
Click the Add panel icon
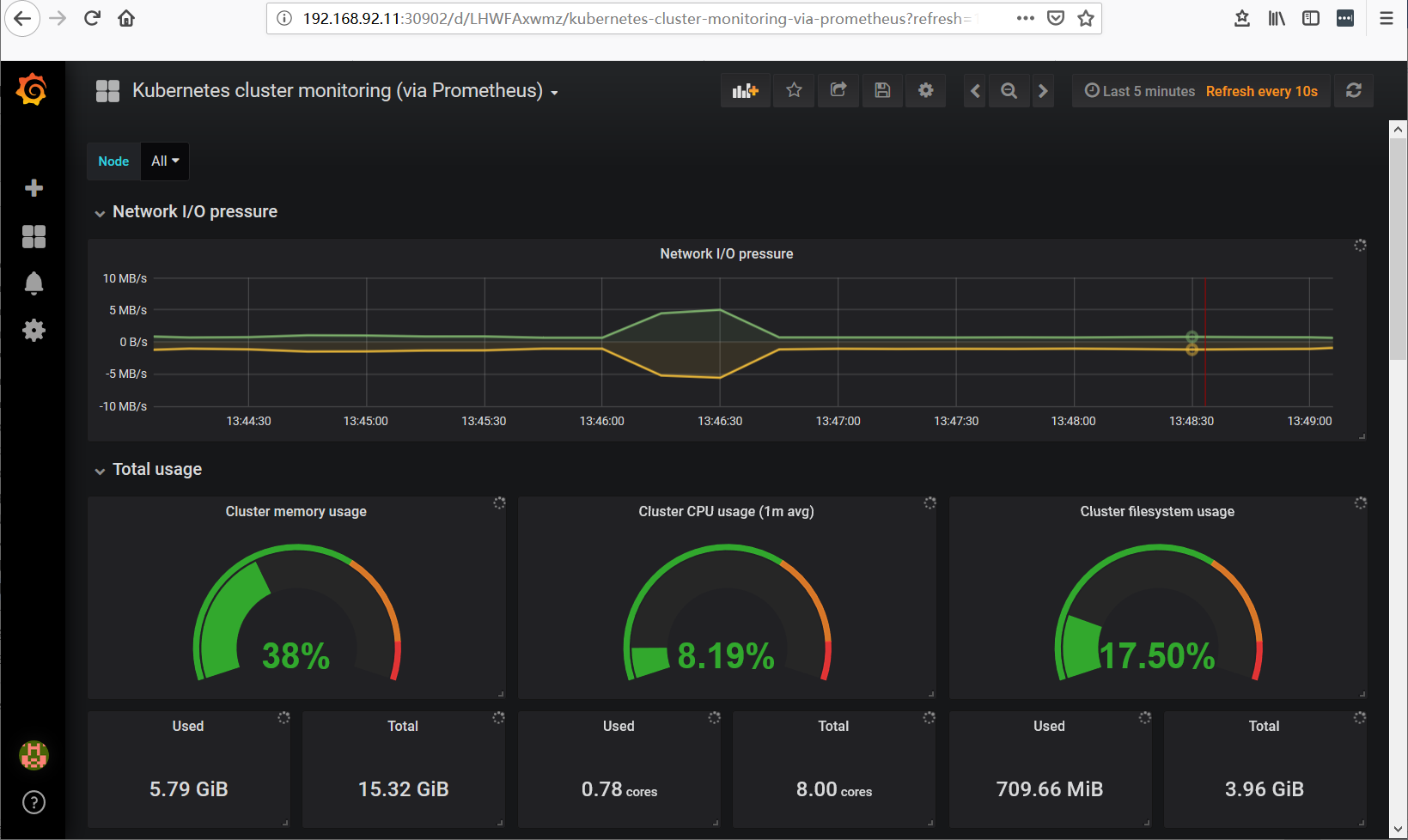745,90
